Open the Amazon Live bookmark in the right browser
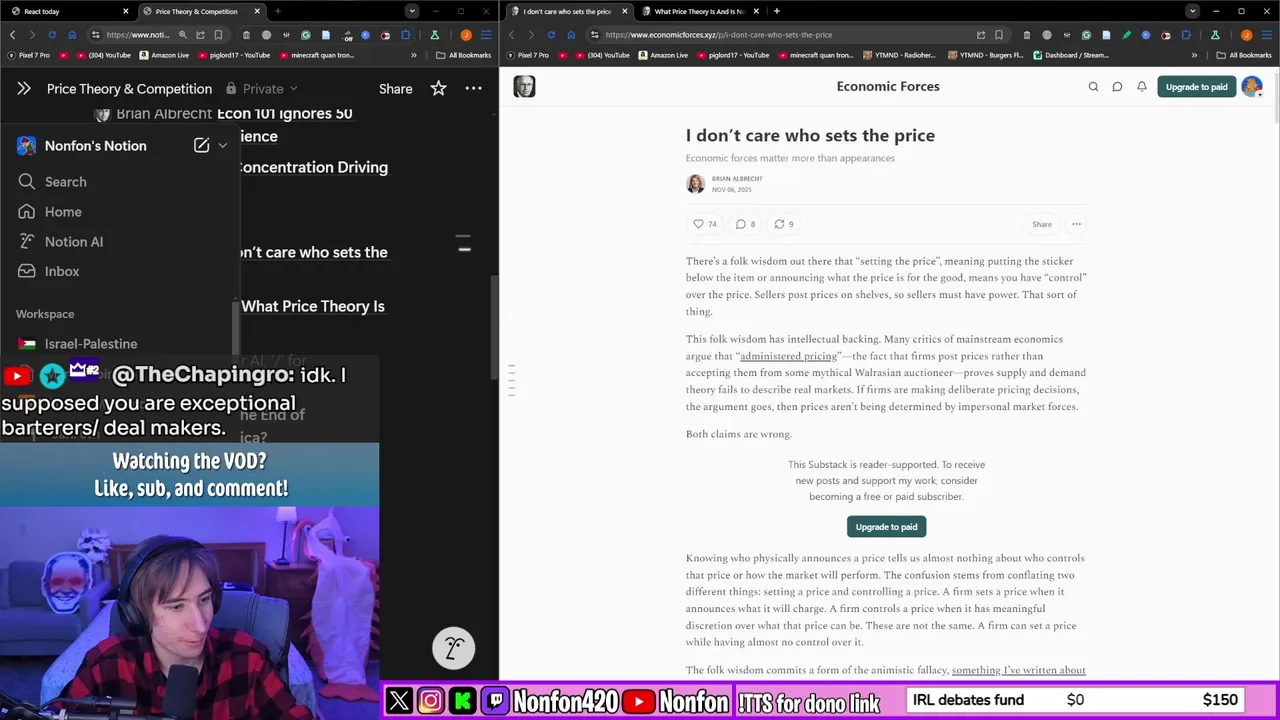The image size is (1280, 720). pos(663,55)
